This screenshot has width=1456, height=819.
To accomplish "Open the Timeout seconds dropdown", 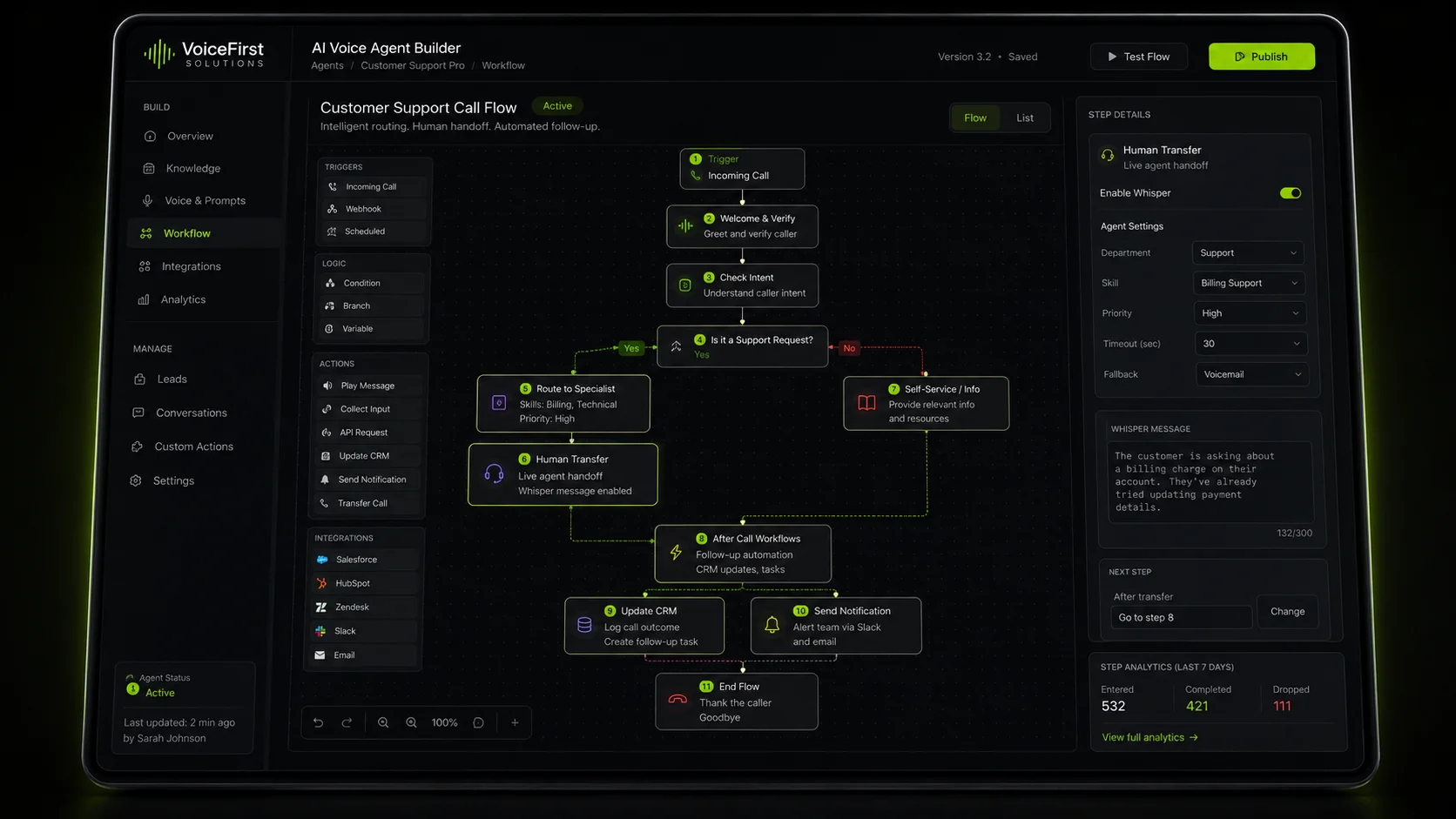I will (x=1250, y=344).
